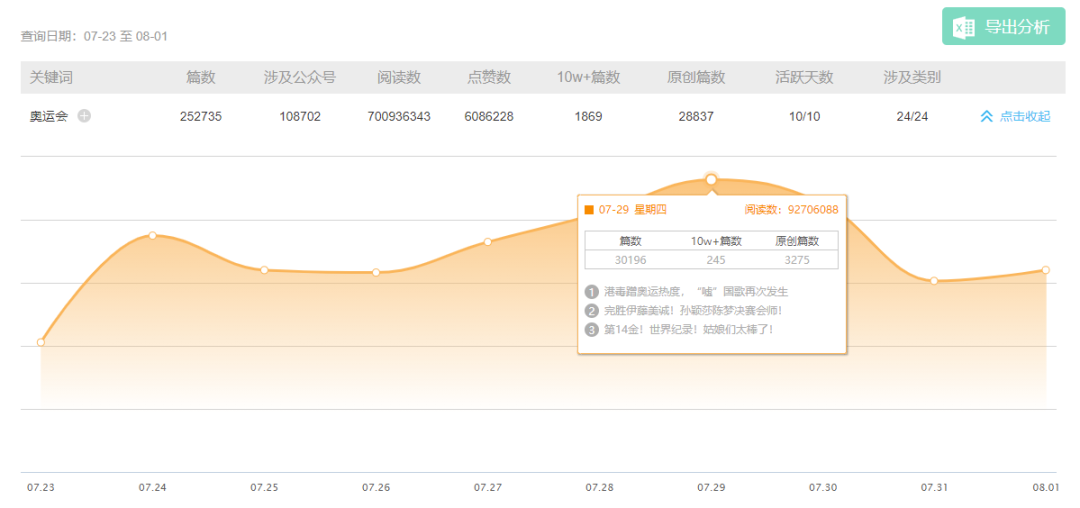Viewport: 1080px width, 508px height.
Task: Open article 港毒蹭奥运热度 headline link
Action: [x=696, y=292]
